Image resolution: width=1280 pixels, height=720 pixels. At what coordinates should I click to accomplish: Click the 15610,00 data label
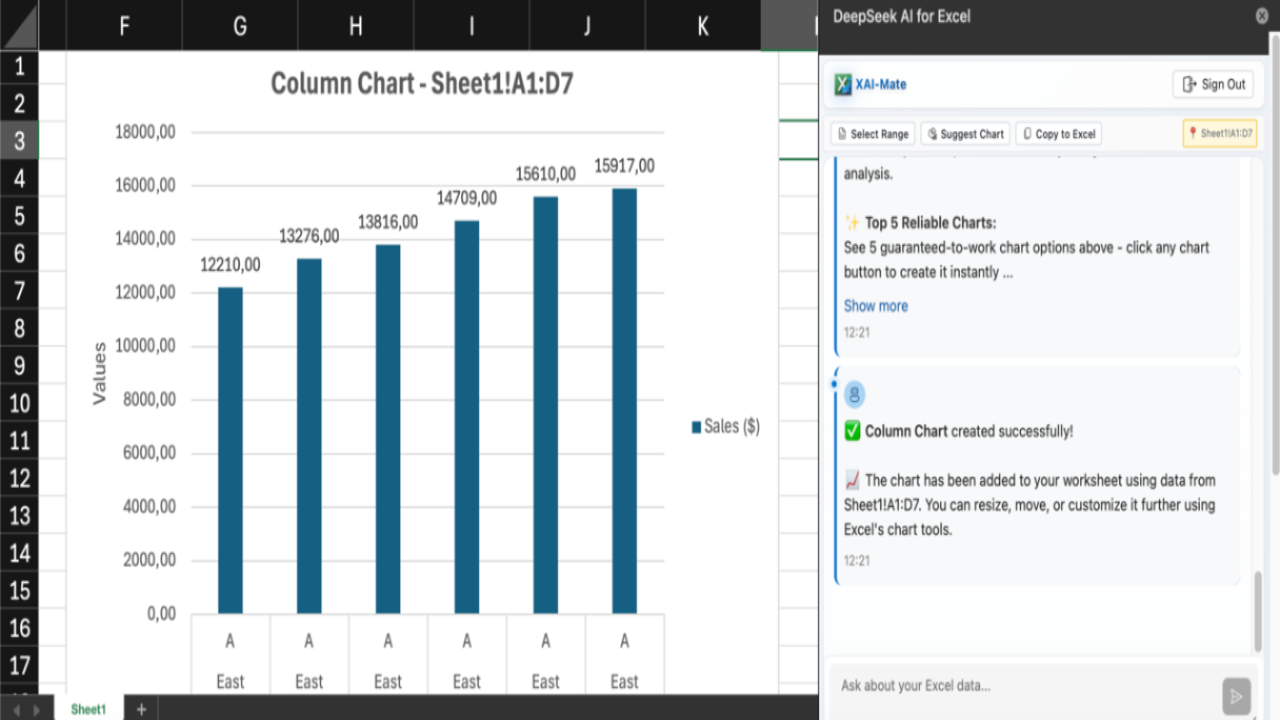click(x=545, y=174)
